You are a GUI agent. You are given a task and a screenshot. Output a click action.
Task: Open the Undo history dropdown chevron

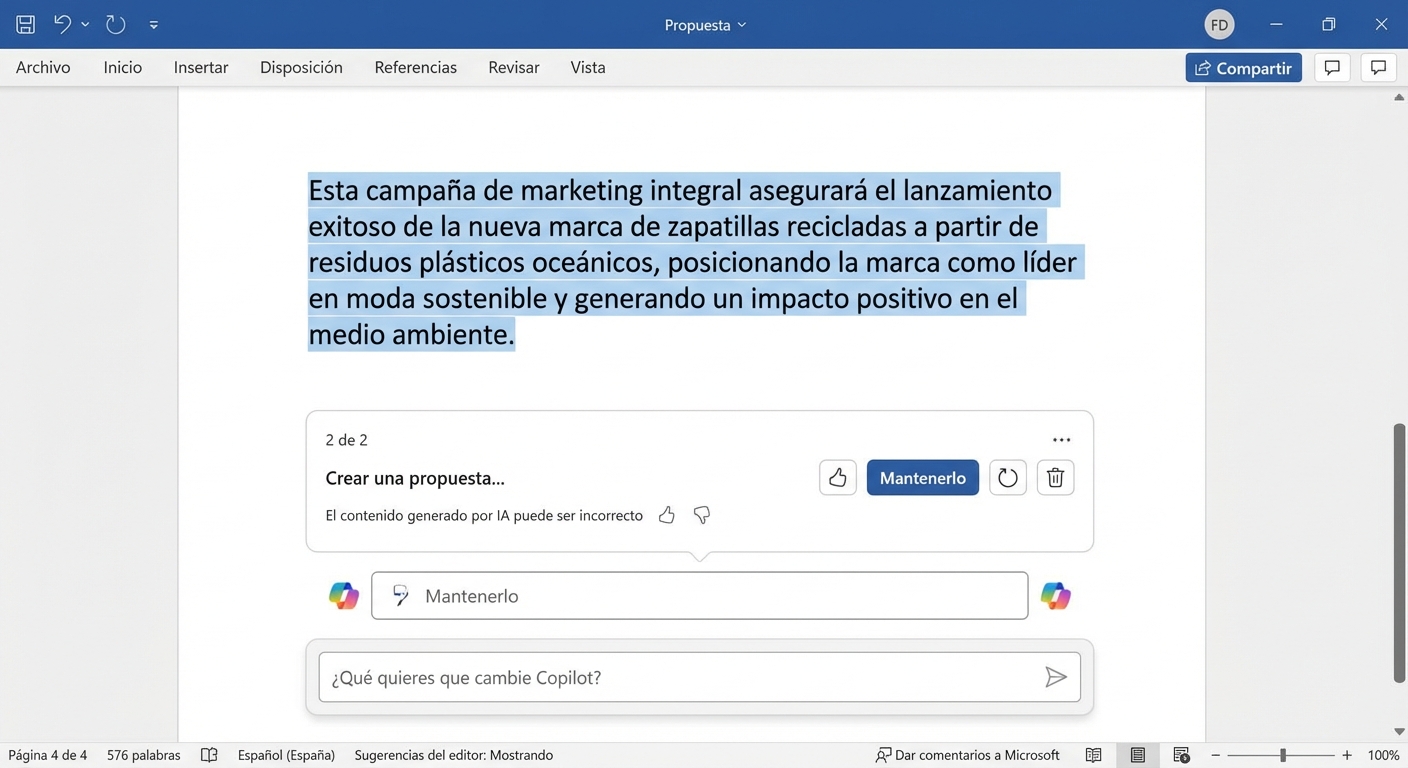(x=85, y=24)
